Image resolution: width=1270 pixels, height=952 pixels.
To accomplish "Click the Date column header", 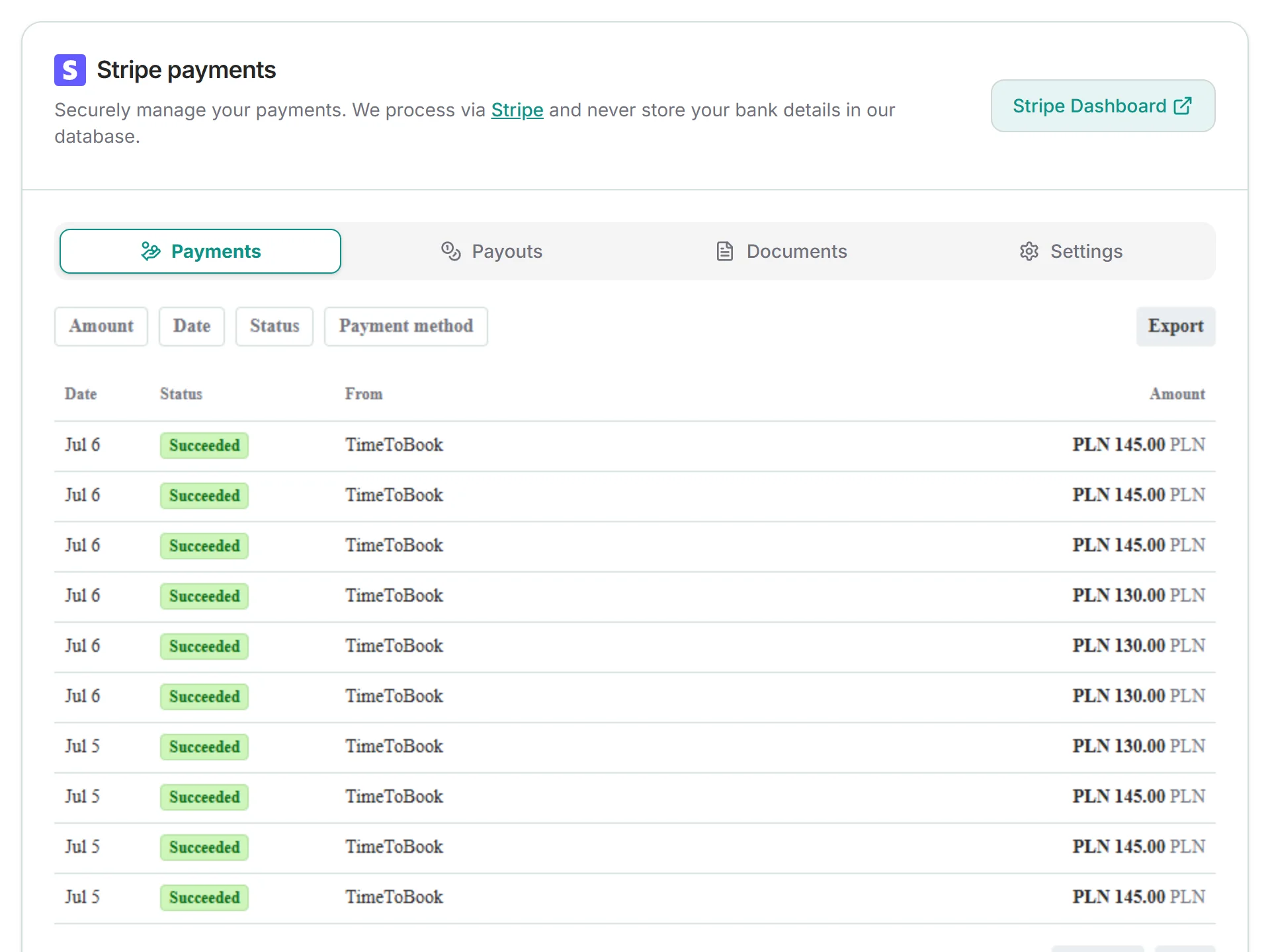I will [81, 394].
